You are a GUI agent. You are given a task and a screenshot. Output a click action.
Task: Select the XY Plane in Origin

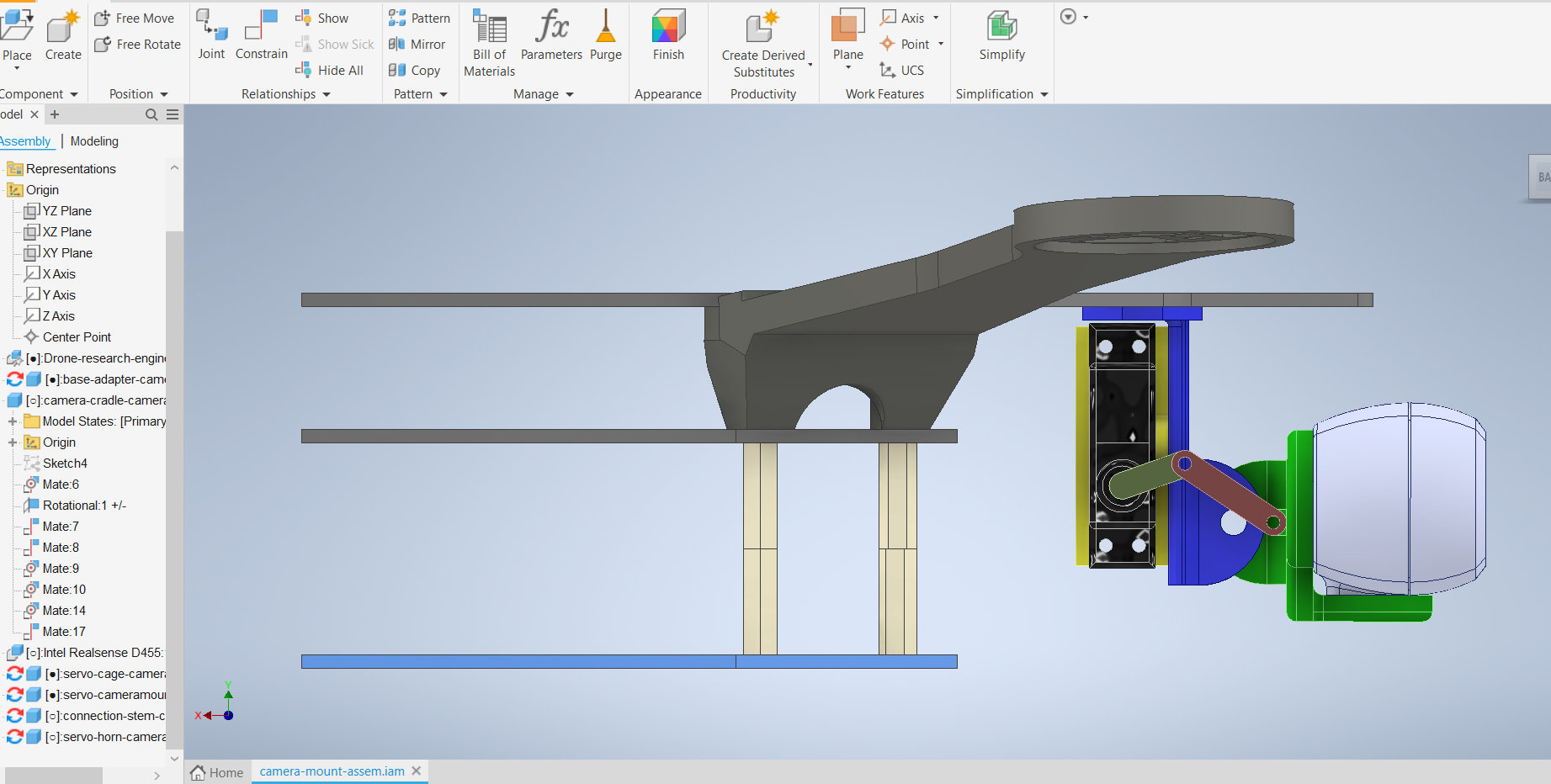tap(67, 253)
